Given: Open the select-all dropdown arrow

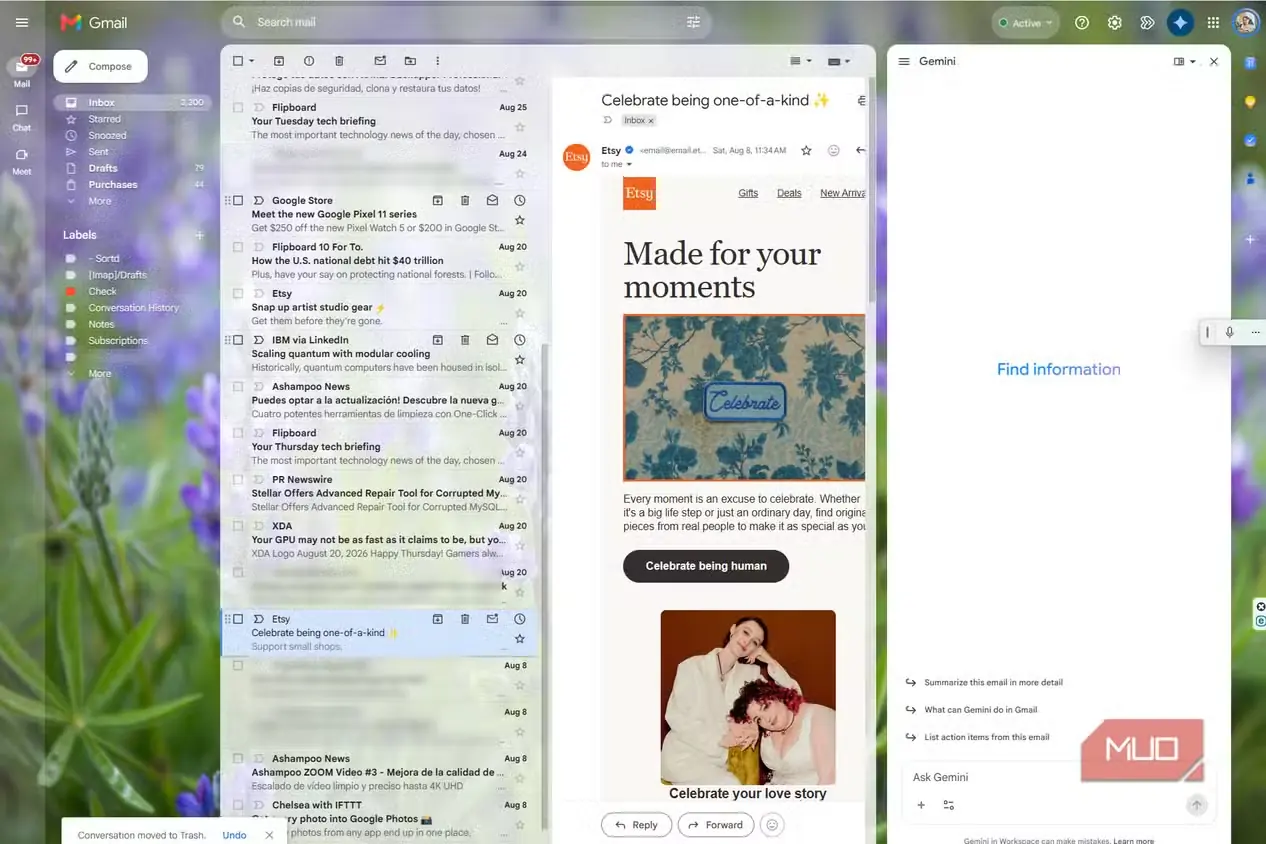Looking at the screenshot, I should 251,61.
